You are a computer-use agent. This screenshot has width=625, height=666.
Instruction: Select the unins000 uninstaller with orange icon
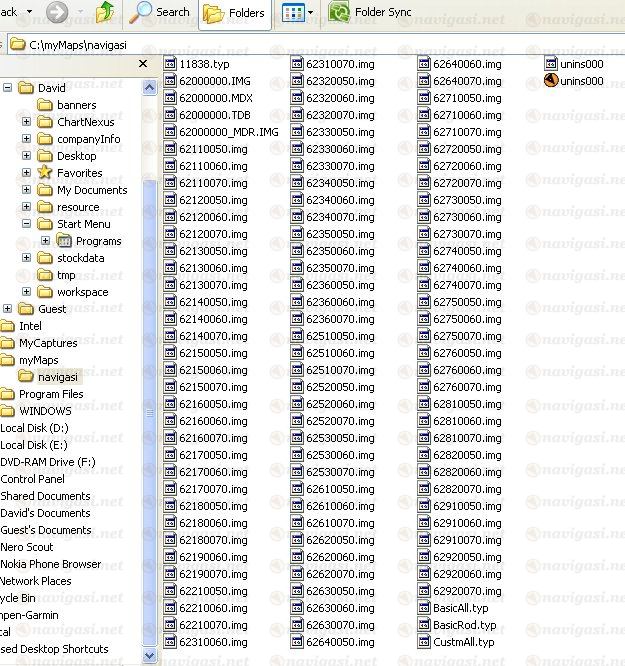(x=561, y=81)
